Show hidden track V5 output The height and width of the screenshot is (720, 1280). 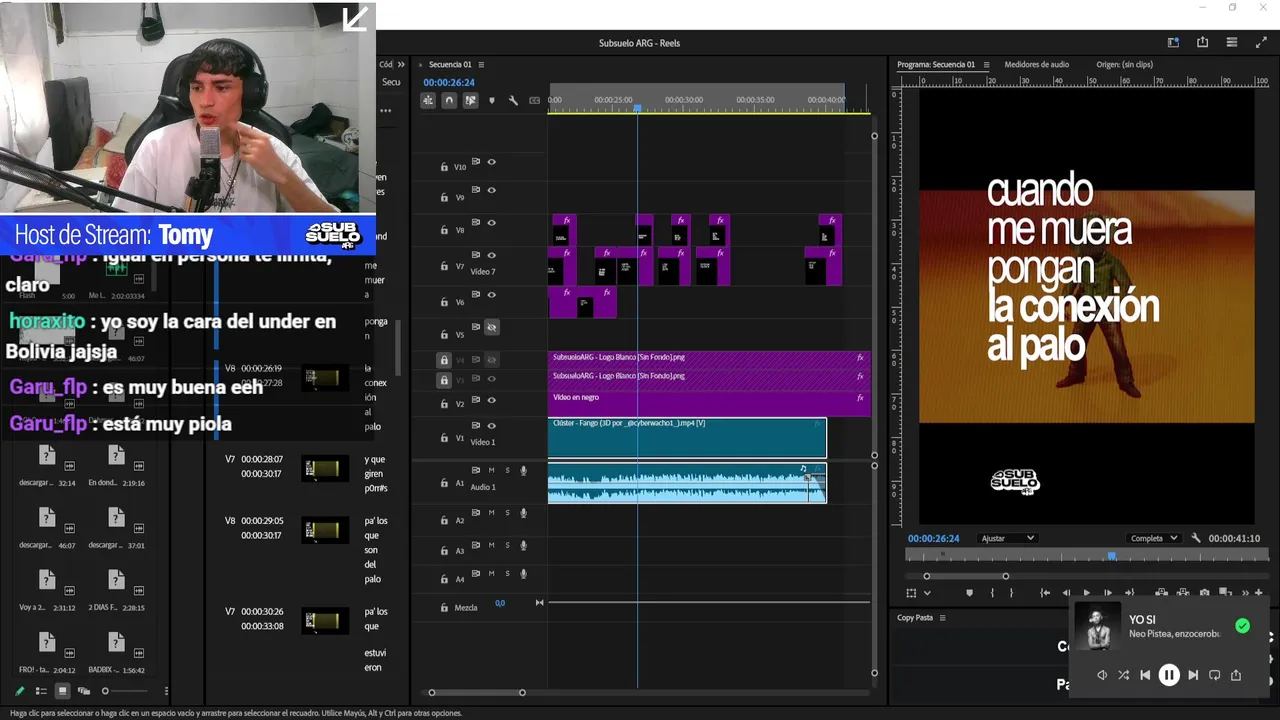491,327
